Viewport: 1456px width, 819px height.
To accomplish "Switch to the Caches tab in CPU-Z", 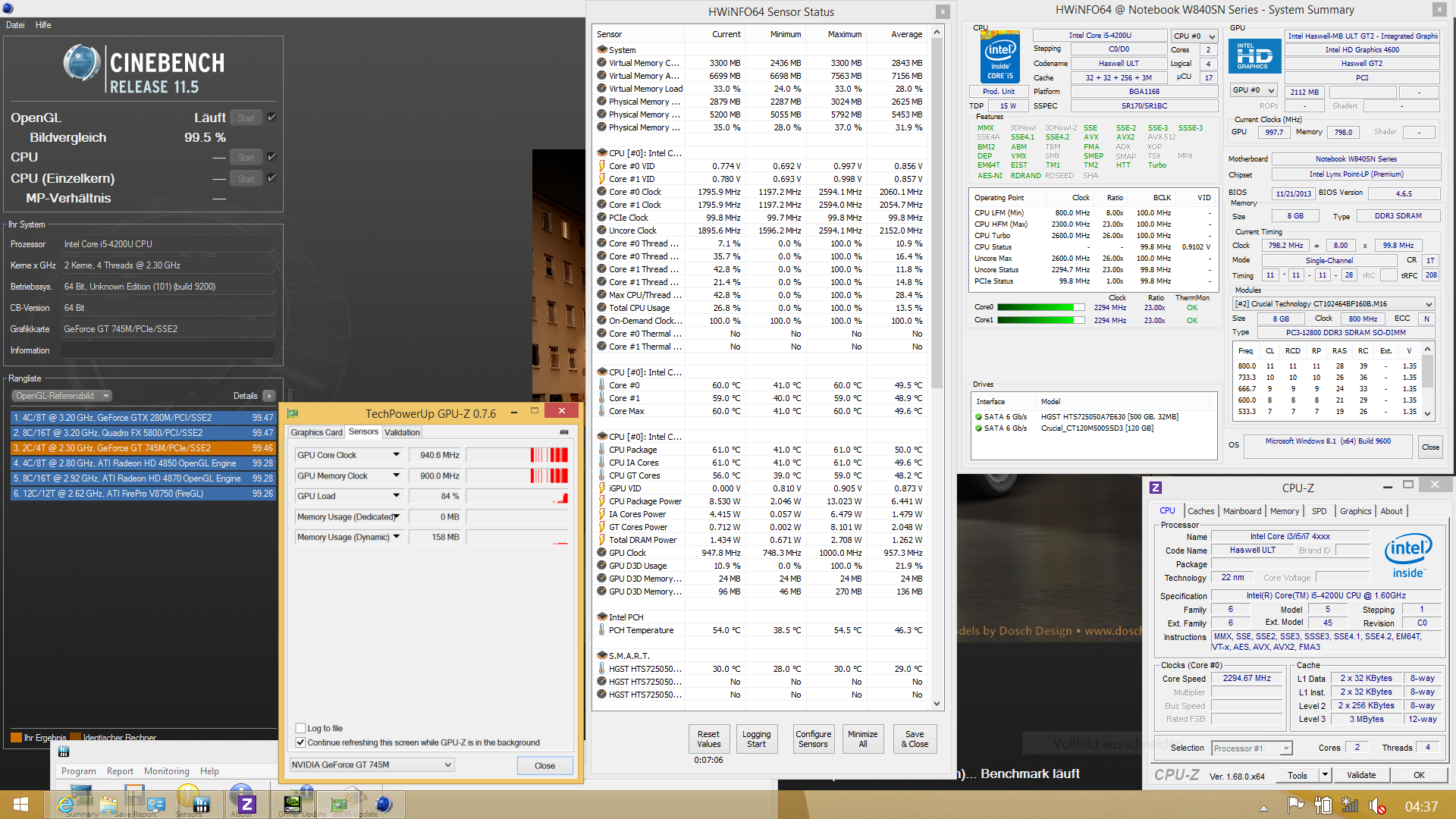I will (x=1200, y=511).
